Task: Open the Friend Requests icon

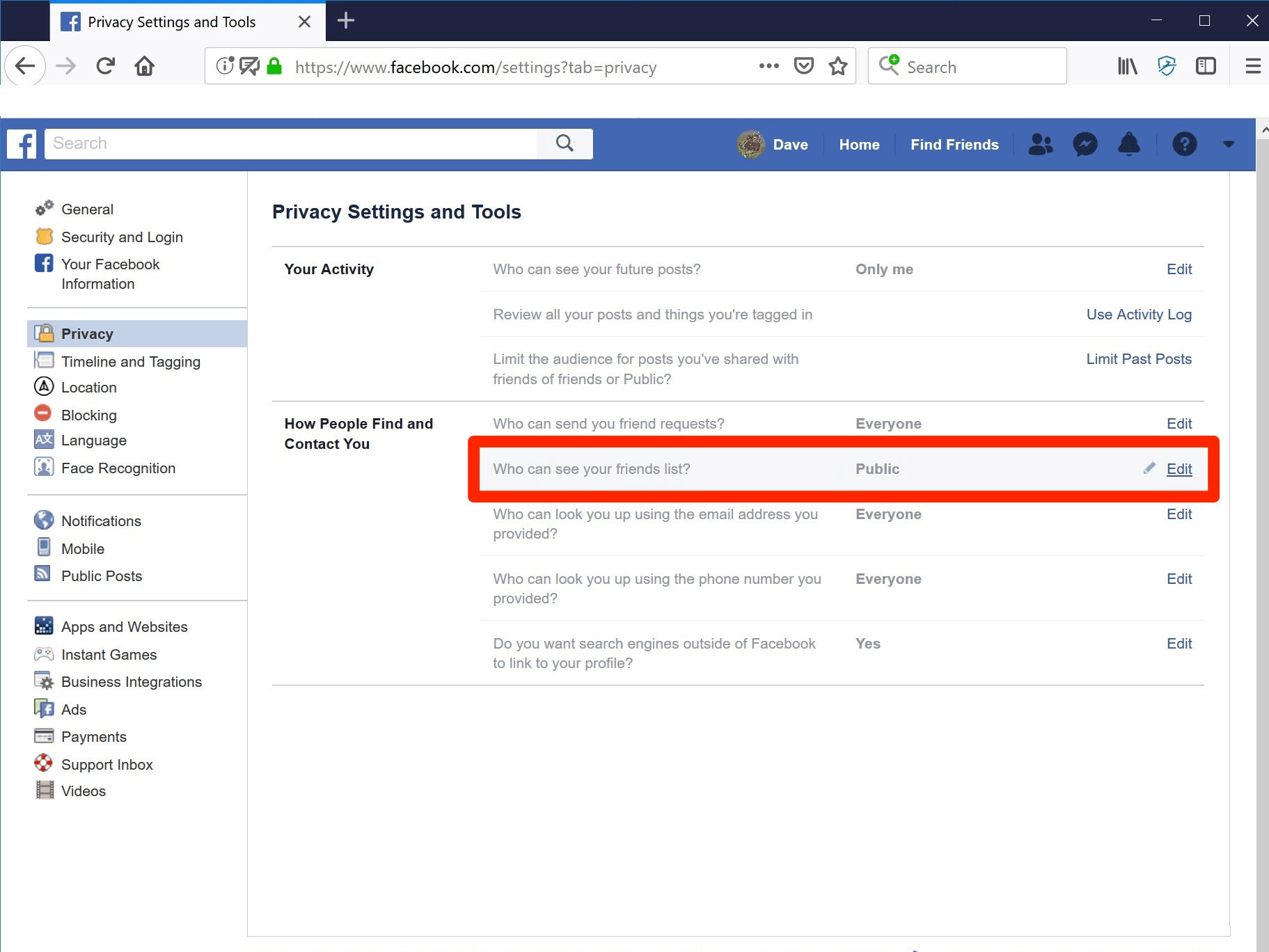Action: coord(1041,144)
